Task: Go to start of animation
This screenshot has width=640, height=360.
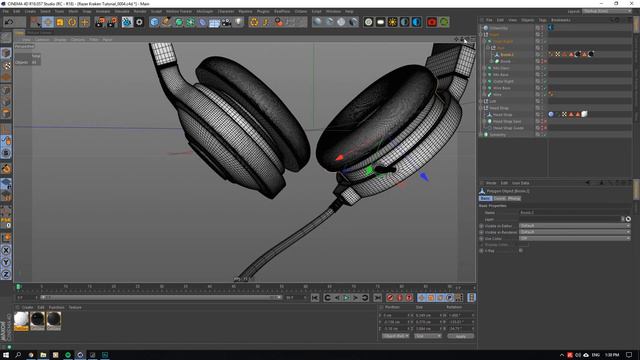Action: click(315, 298)
